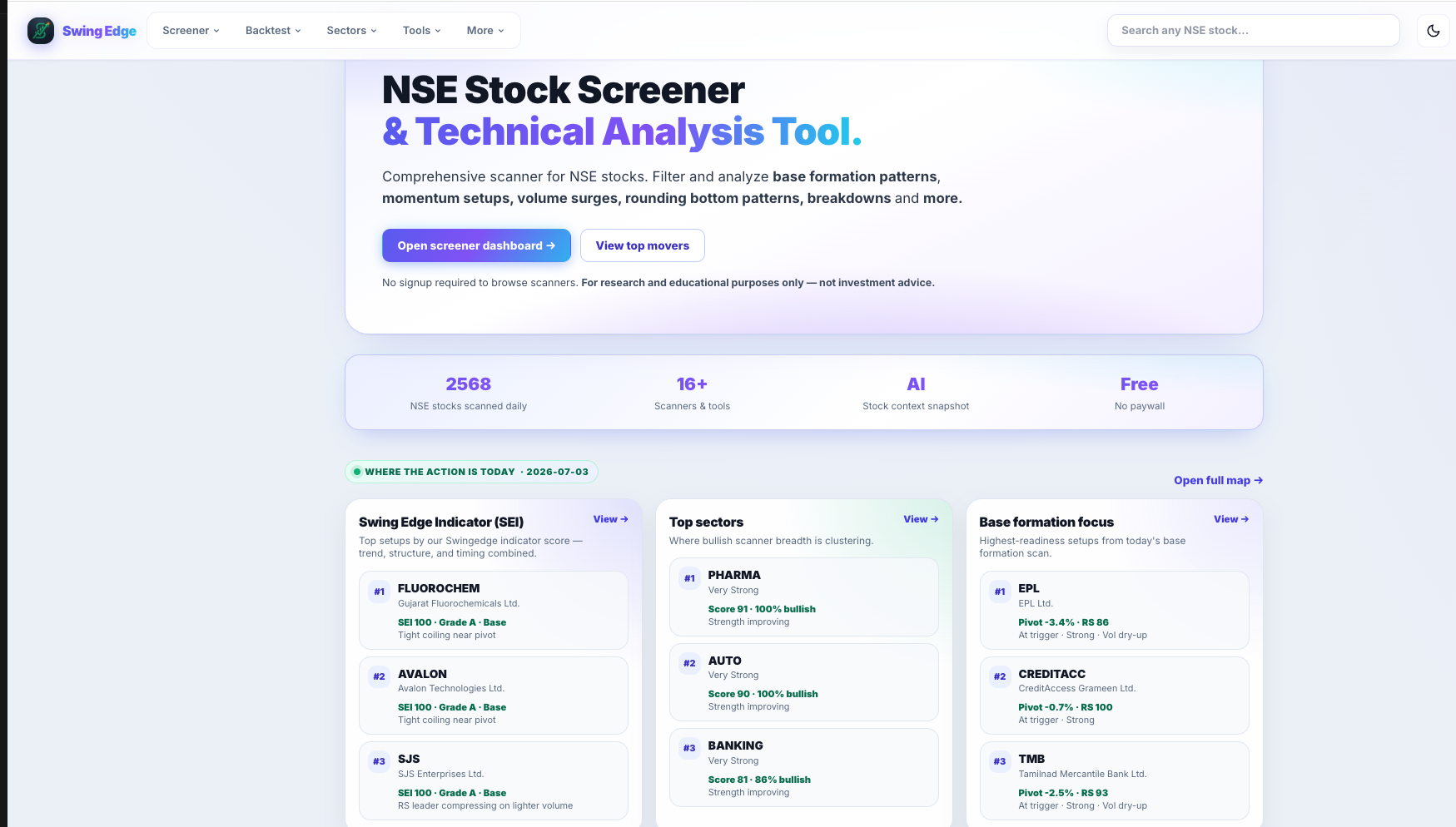View the Top sectors list
Screen dimensions: 1456x827
(x=921, y=519)
